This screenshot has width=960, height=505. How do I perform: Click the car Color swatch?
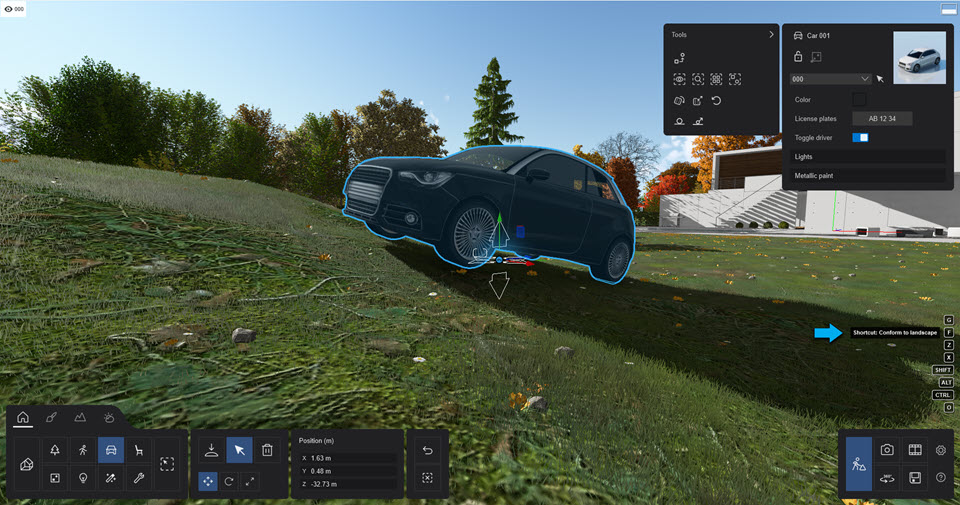pos(859,99)
